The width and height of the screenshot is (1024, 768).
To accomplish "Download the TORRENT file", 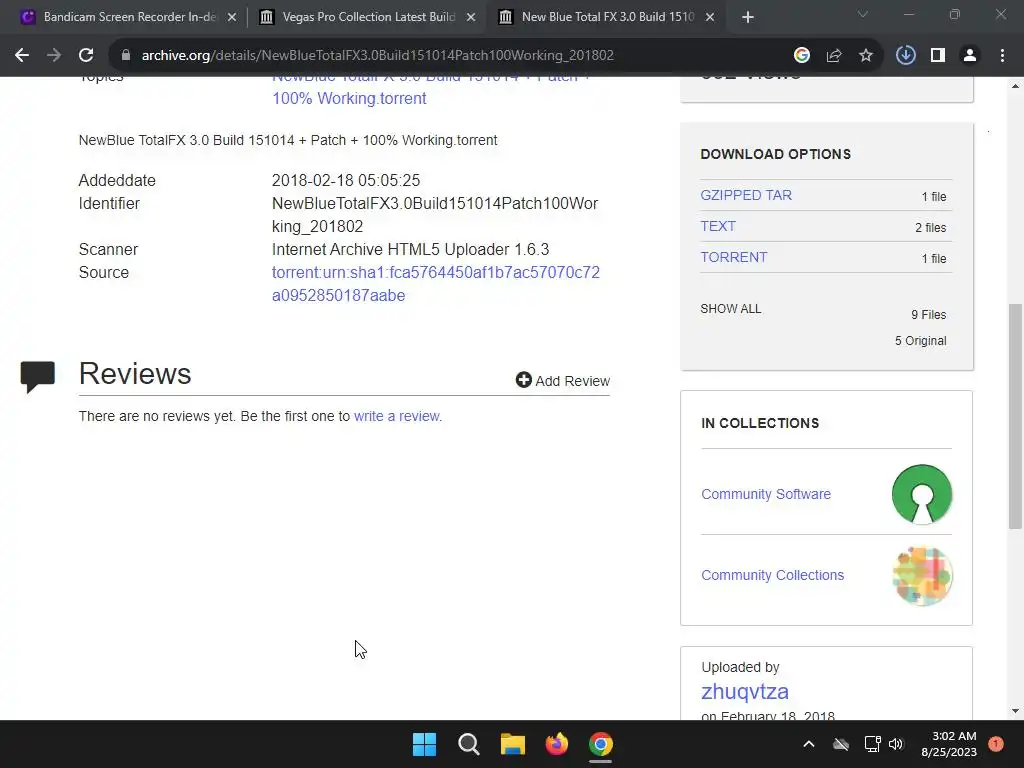I will click(733, 257).
